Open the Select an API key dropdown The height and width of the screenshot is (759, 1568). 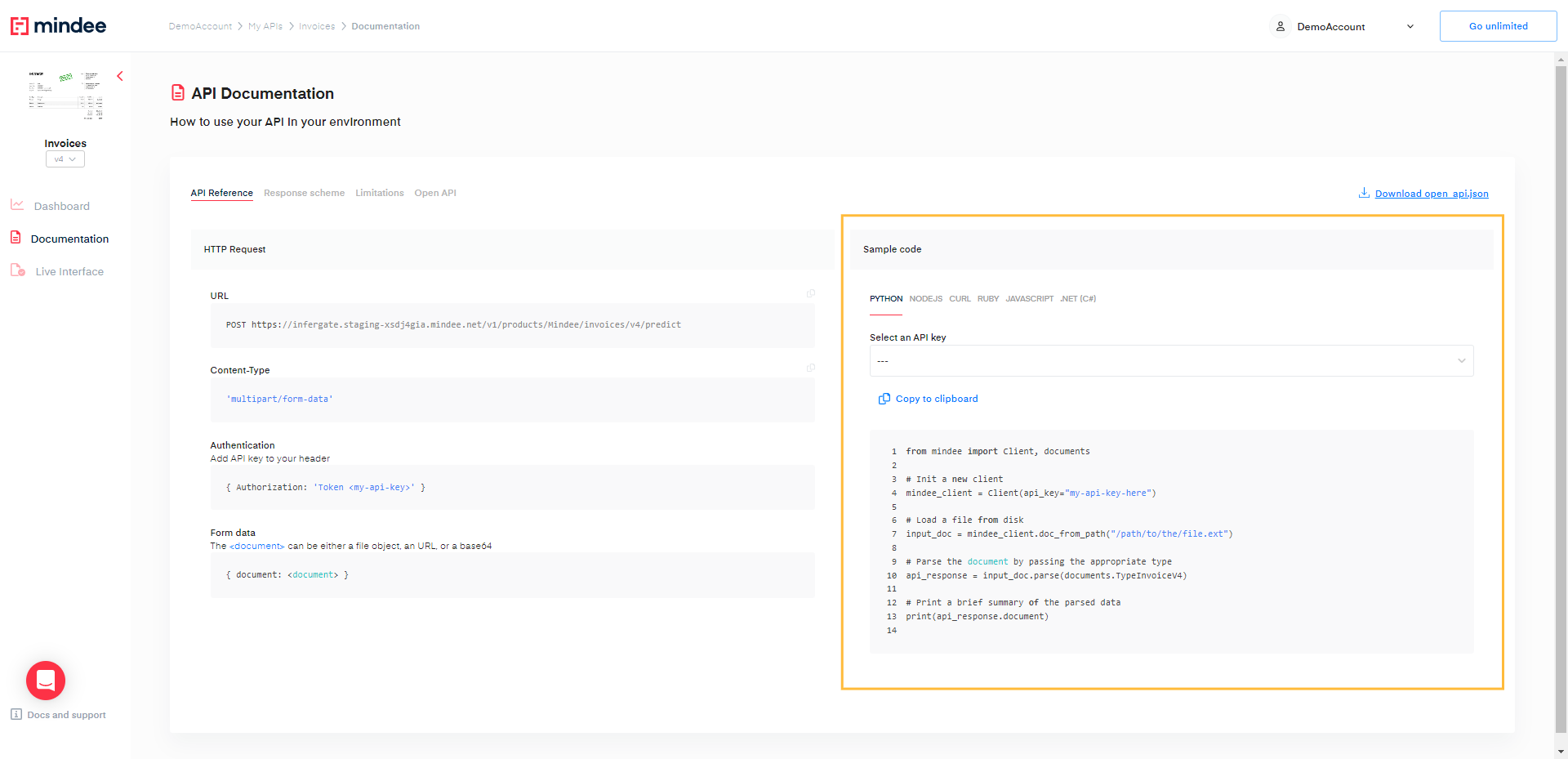[1171, 360]
